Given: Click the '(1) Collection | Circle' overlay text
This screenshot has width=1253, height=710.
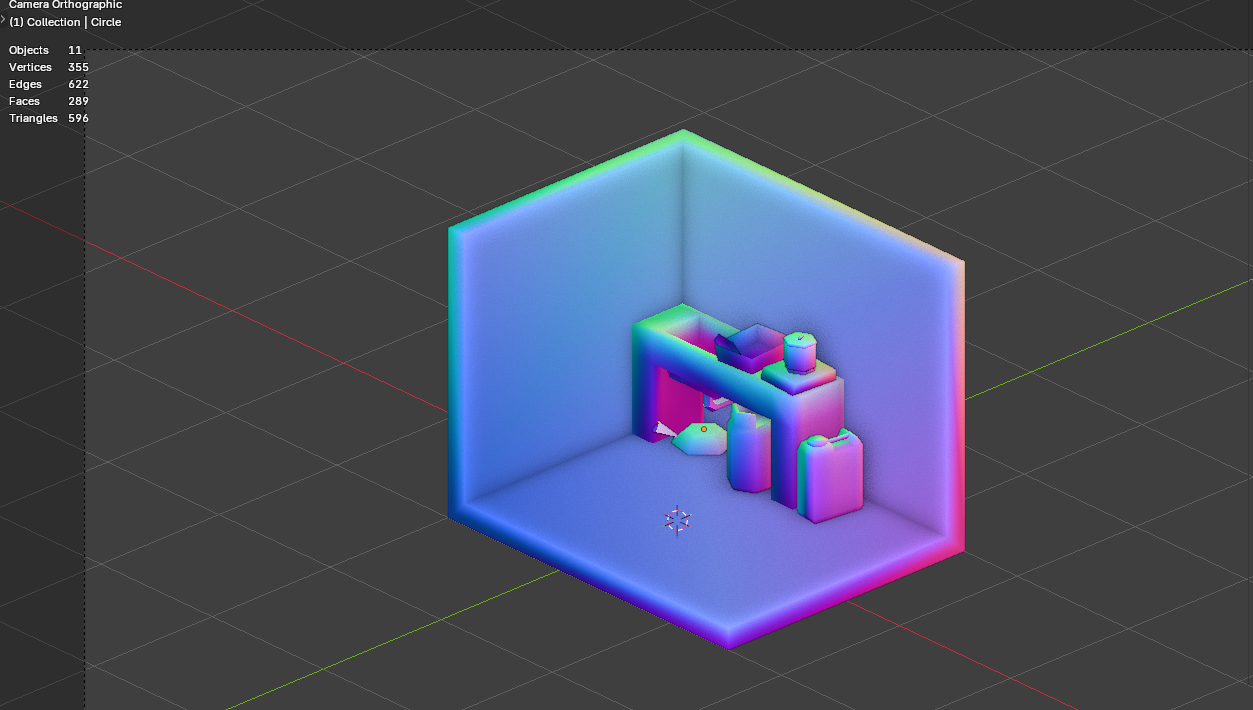Looking at the screenshot, I should point(65,22).
